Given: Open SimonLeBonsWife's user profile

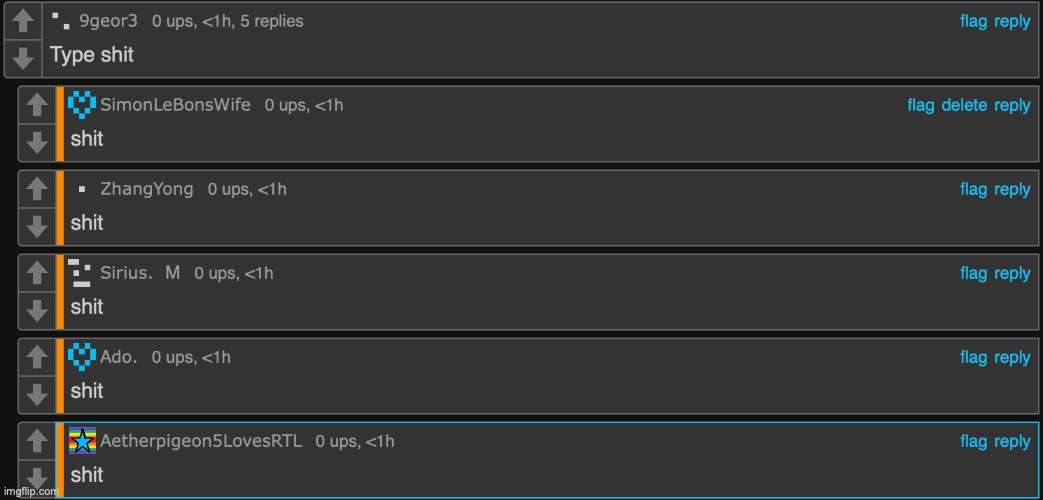Looking at the screenshot, I should coord(176,105).
